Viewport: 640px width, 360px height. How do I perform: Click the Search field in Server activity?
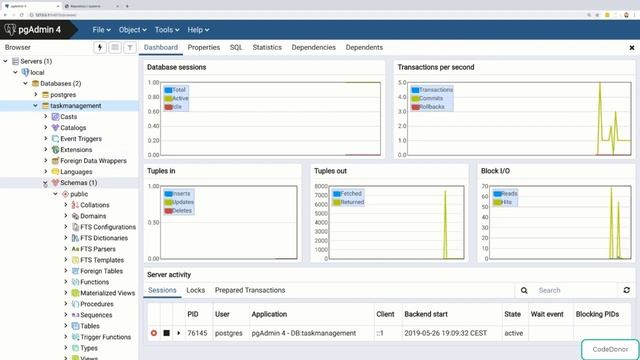tap(576, 291)
